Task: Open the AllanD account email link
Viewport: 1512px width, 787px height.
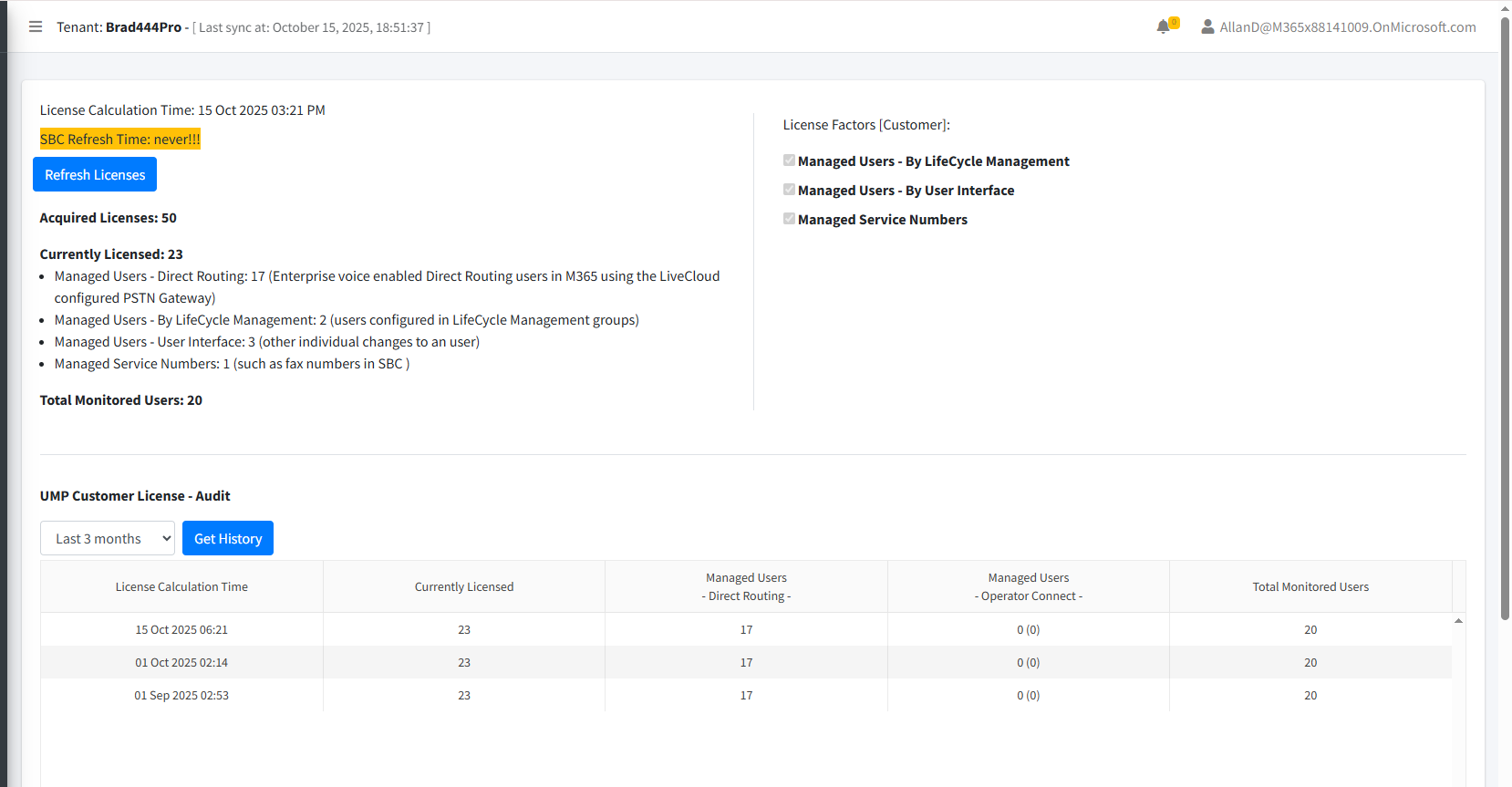Action: 1347,27
